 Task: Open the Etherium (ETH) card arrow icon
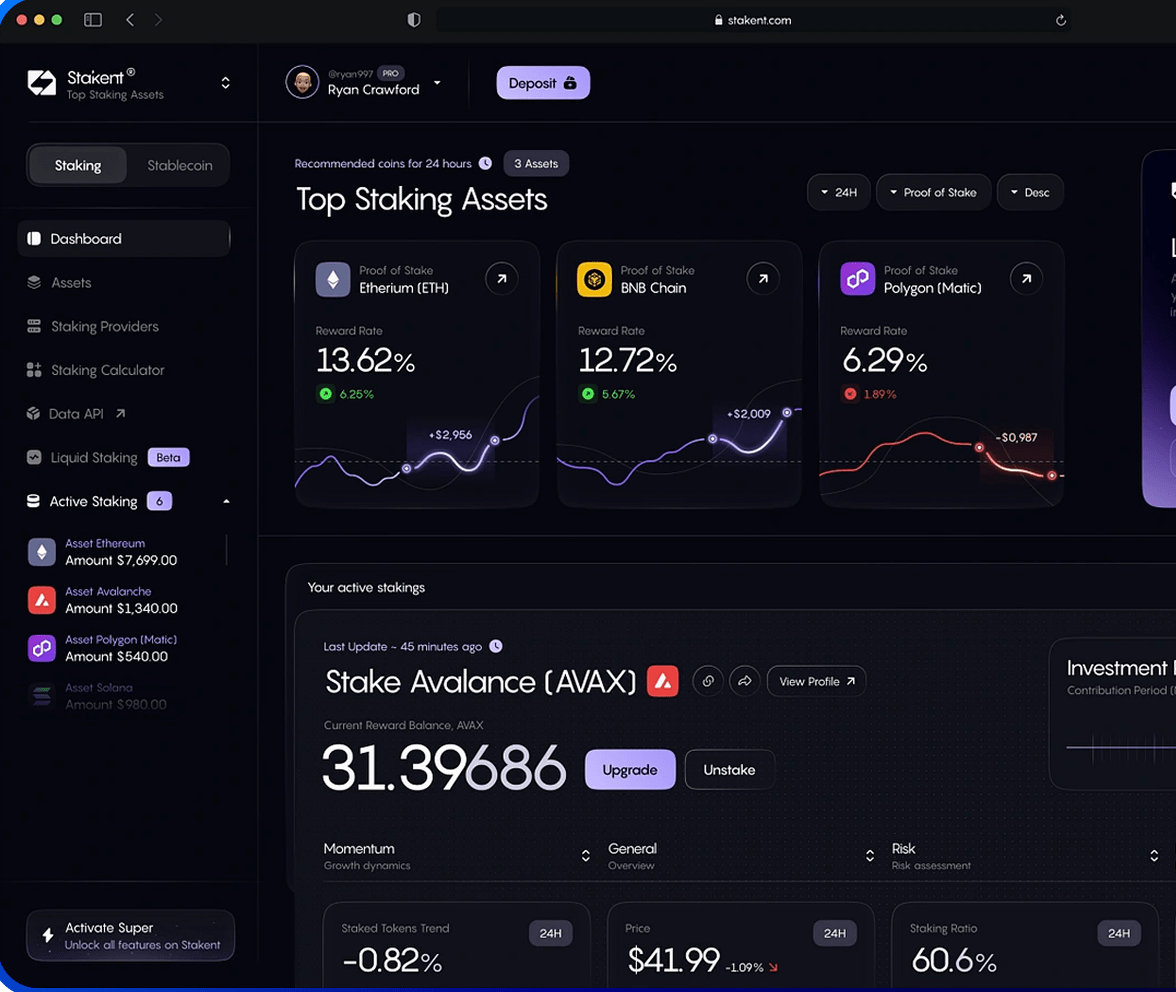pos(502,278)
